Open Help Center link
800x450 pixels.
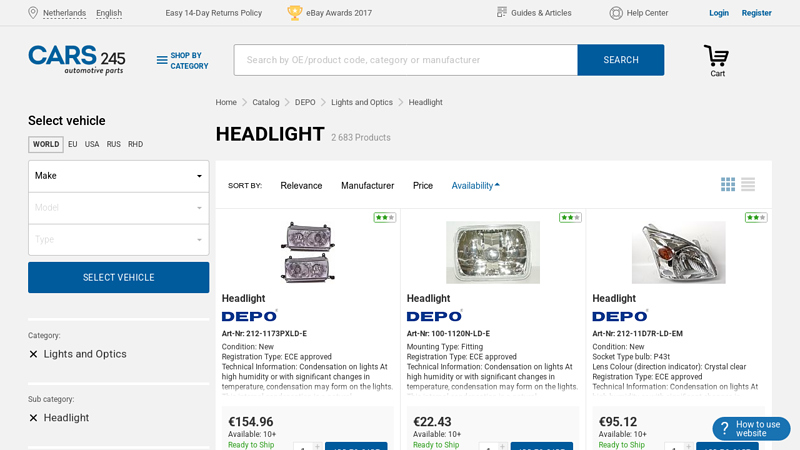pyautogui.click(x=647, y=13)
